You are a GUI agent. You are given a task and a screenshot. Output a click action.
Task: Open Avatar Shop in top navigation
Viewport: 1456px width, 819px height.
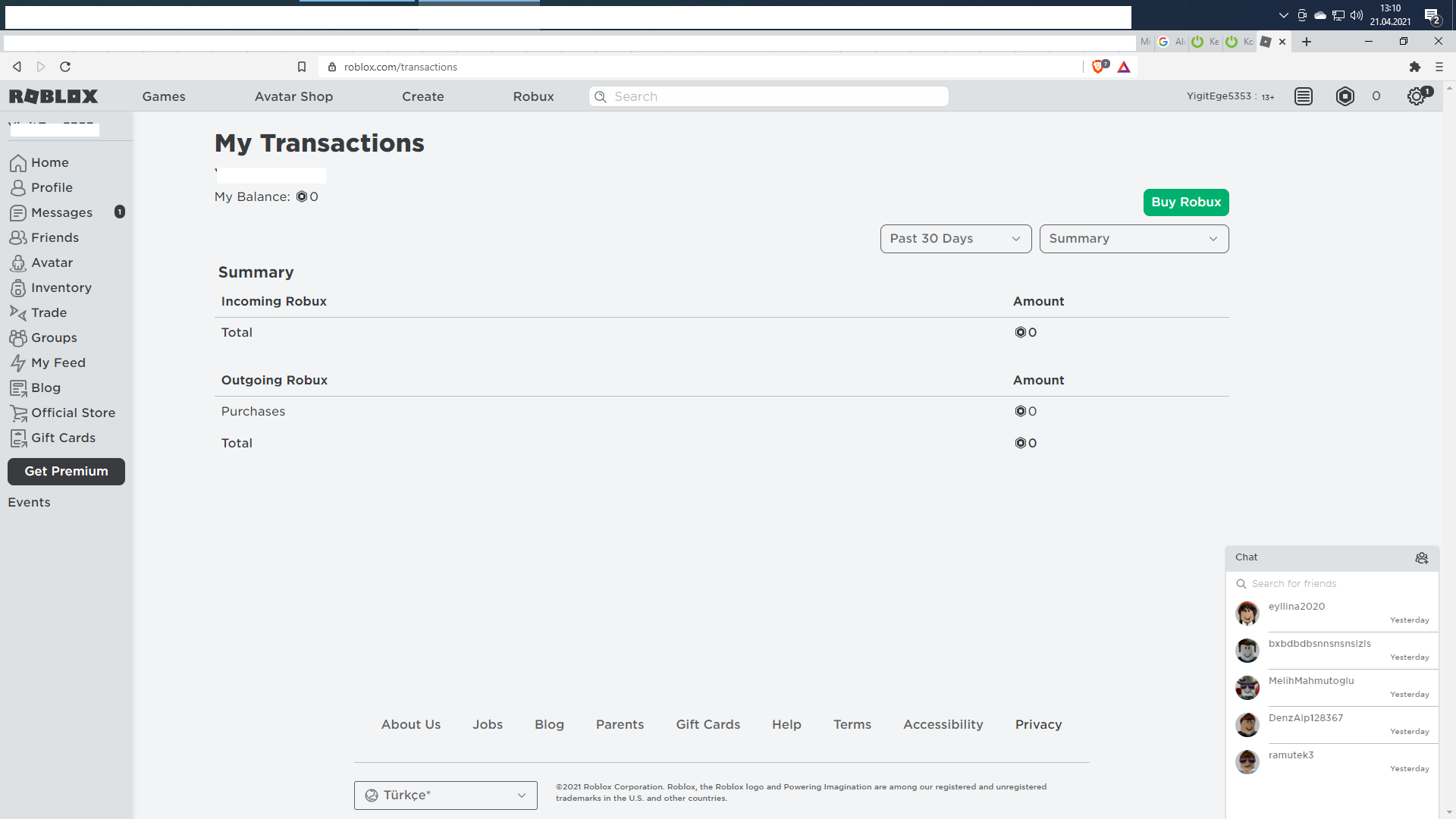click(293, 96)
